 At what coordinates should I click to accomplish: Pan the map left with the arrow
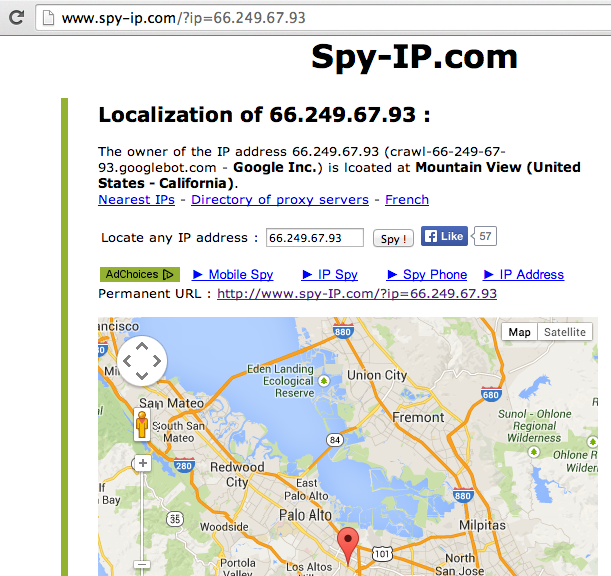click(127, 361)
